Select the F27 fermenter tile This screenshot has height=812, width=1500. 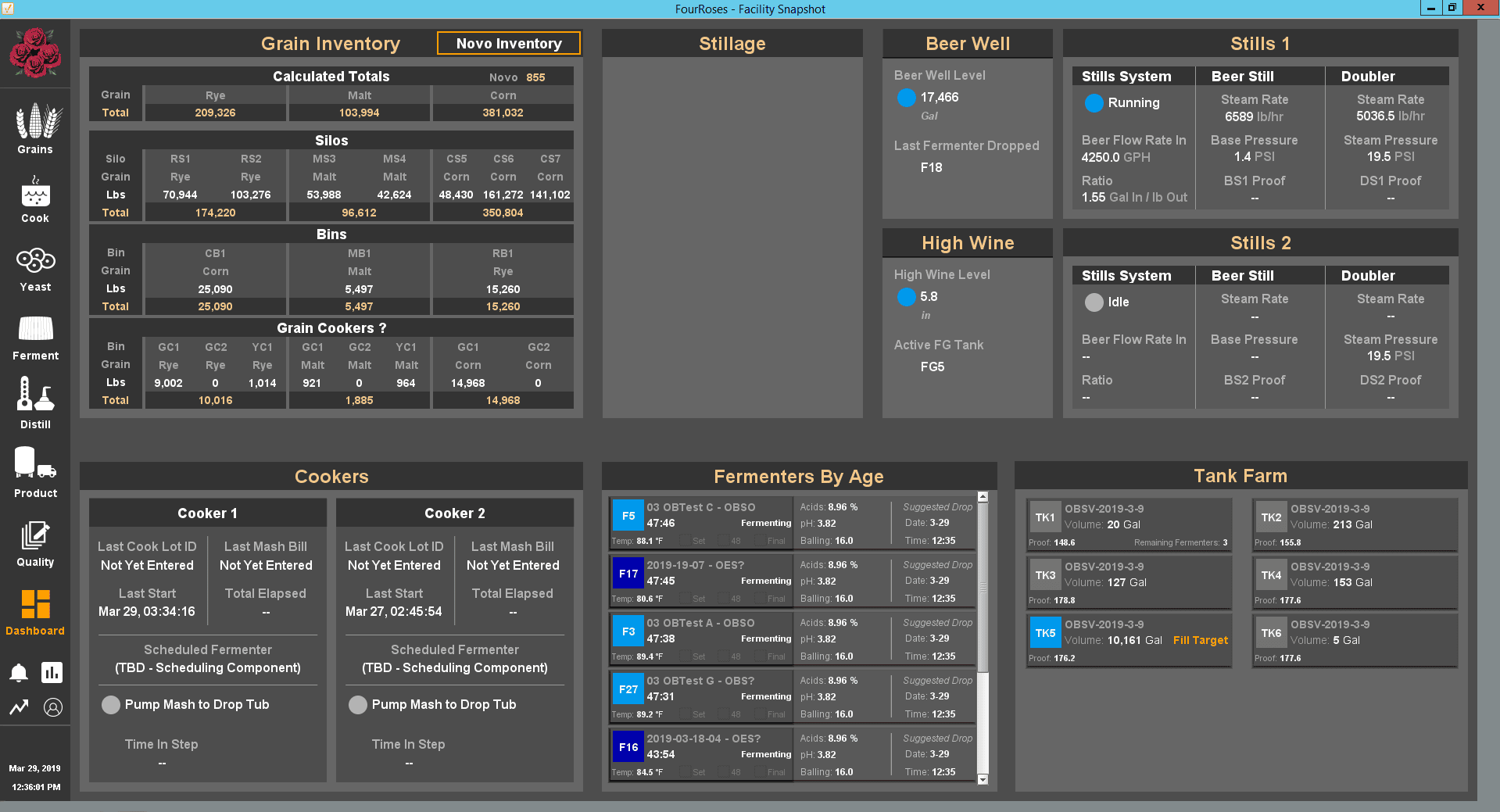click(628, 689)
